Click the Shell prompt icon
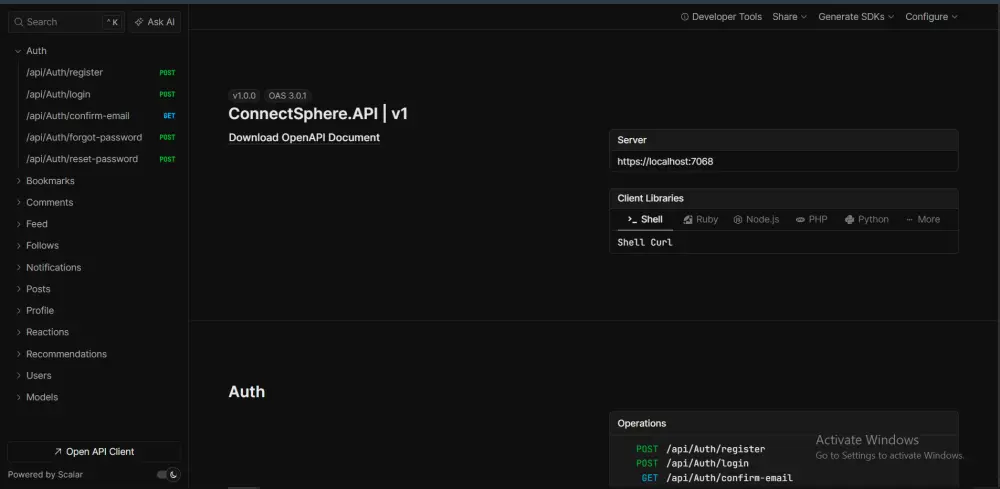Screen dimensions: 1000x489 click(632, 219)
